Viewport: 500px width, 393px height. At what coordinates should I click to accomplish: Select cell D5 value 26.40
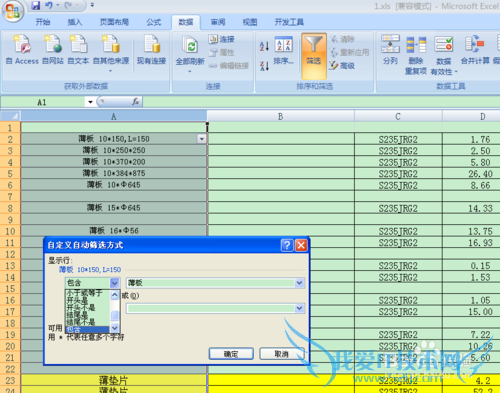click(x=471, y=174)
